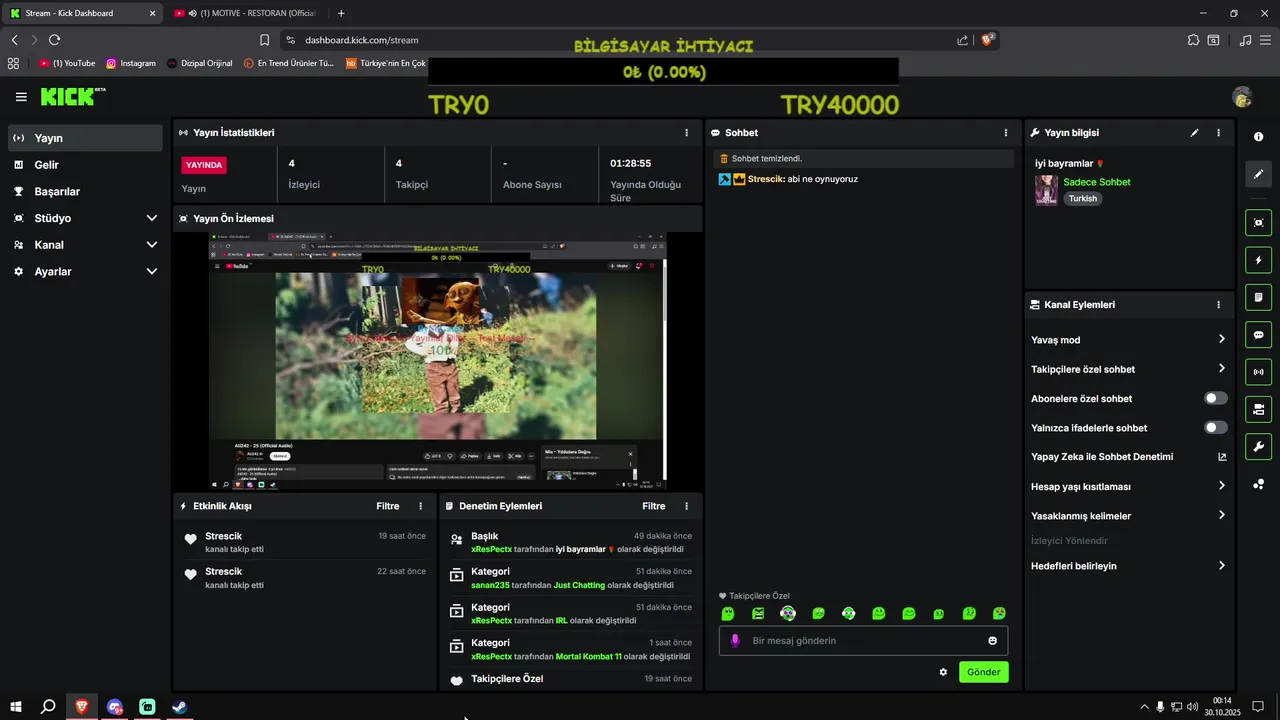The image size is (1280, 720).
Task: Toggle the stream preview widget icon in right sidebar
Action: (x=1258, y=223)
